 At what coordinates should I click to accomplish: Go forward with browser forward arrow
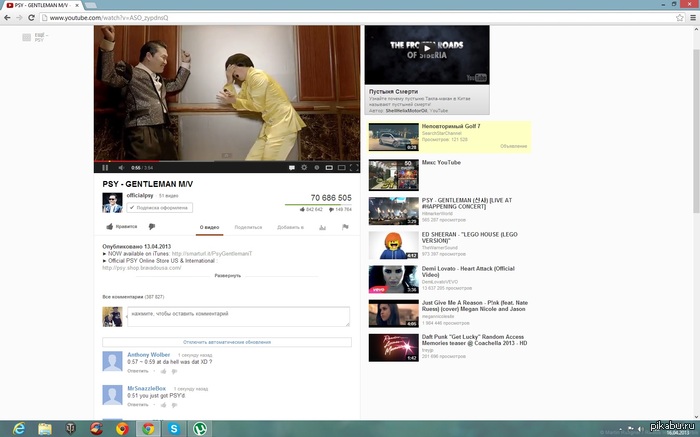pyautogui.click(x=19, y=17)
